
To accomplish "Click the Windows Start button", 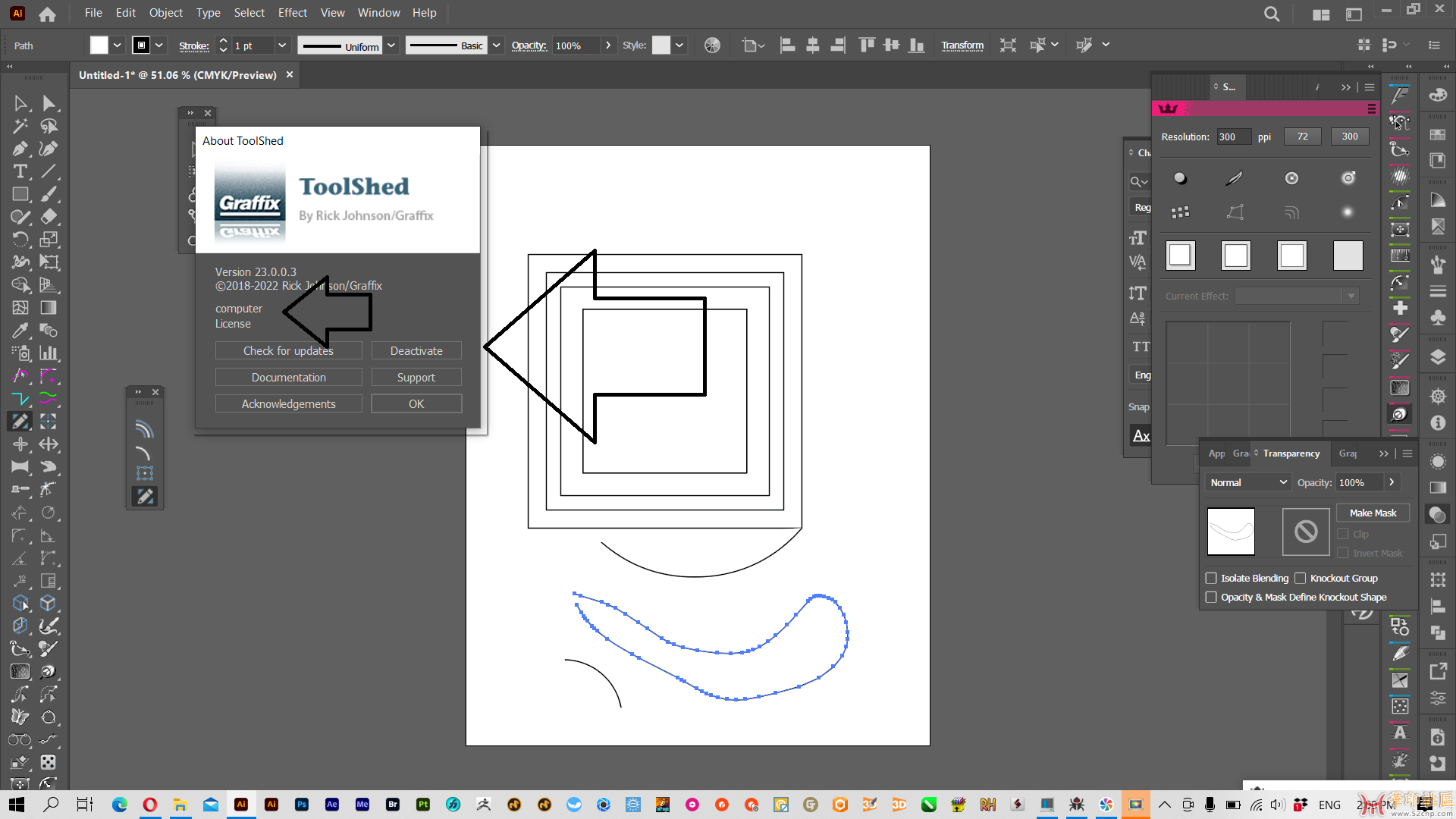I will coord(17,805).
